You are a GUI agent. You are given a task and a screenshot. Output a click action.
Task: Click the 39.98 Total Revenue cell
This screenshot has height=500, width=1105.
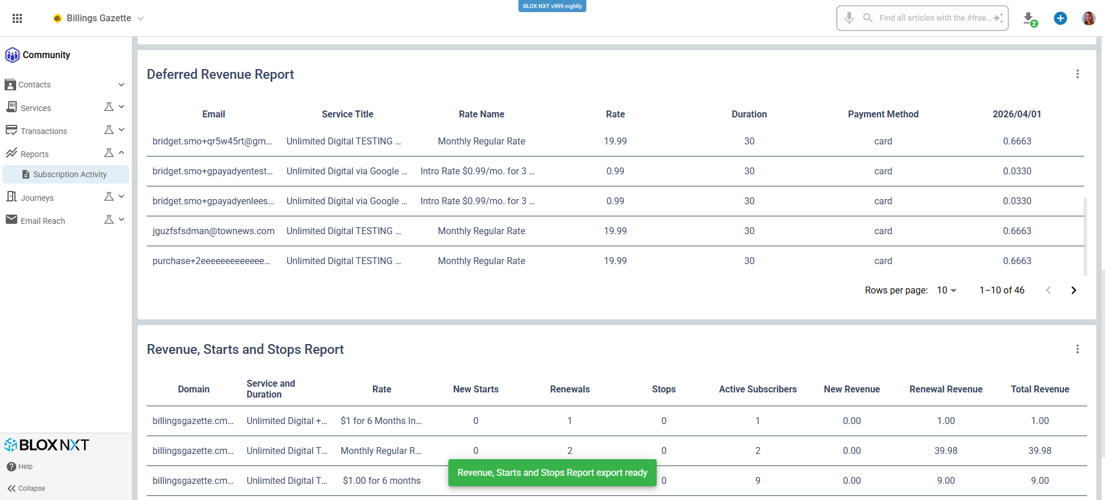1039,451
